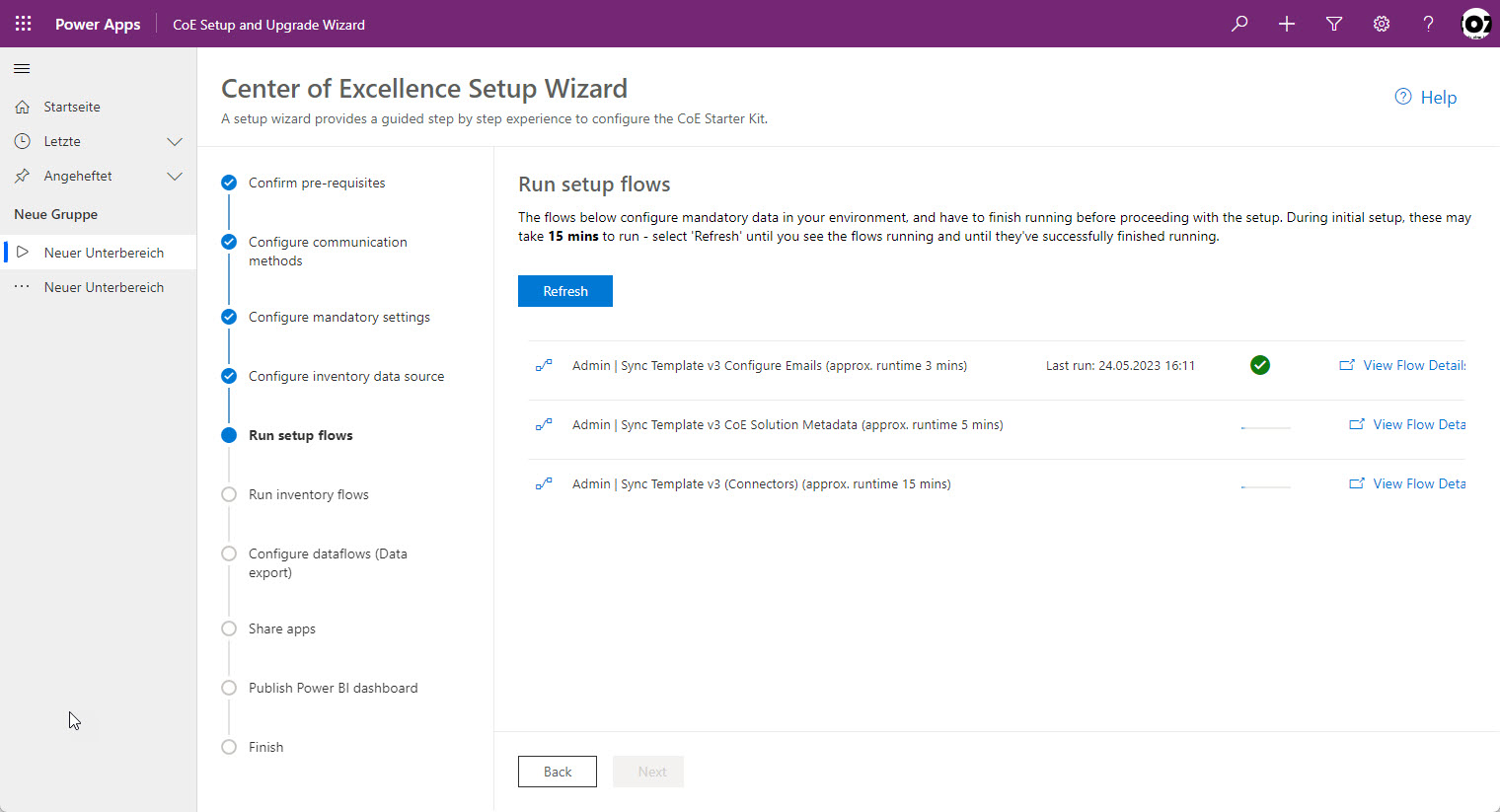Click the green success checkmark for Configure Emails
1500x812 pixels.
(1260, 365)
